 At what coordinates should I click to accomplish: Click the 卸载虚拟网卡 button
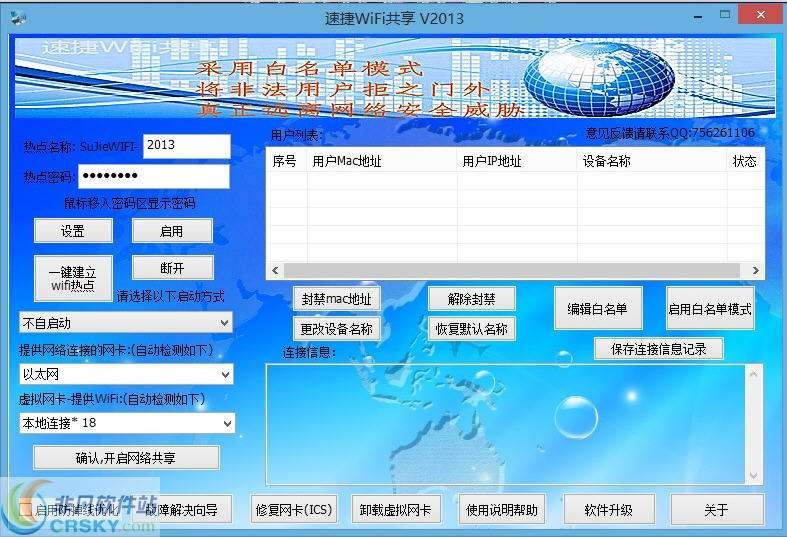(x=396, y=510)
